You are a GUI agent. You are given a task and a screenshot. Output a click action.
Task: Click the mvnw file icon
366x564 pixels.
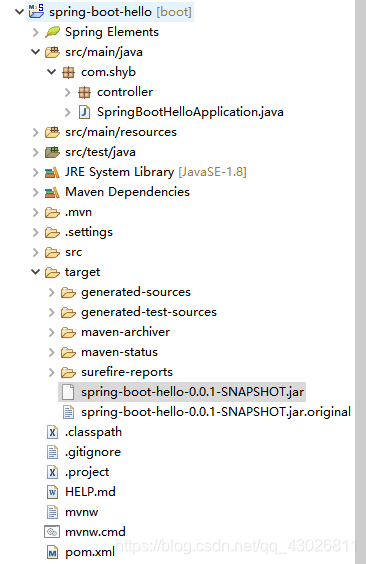[52, 512]
